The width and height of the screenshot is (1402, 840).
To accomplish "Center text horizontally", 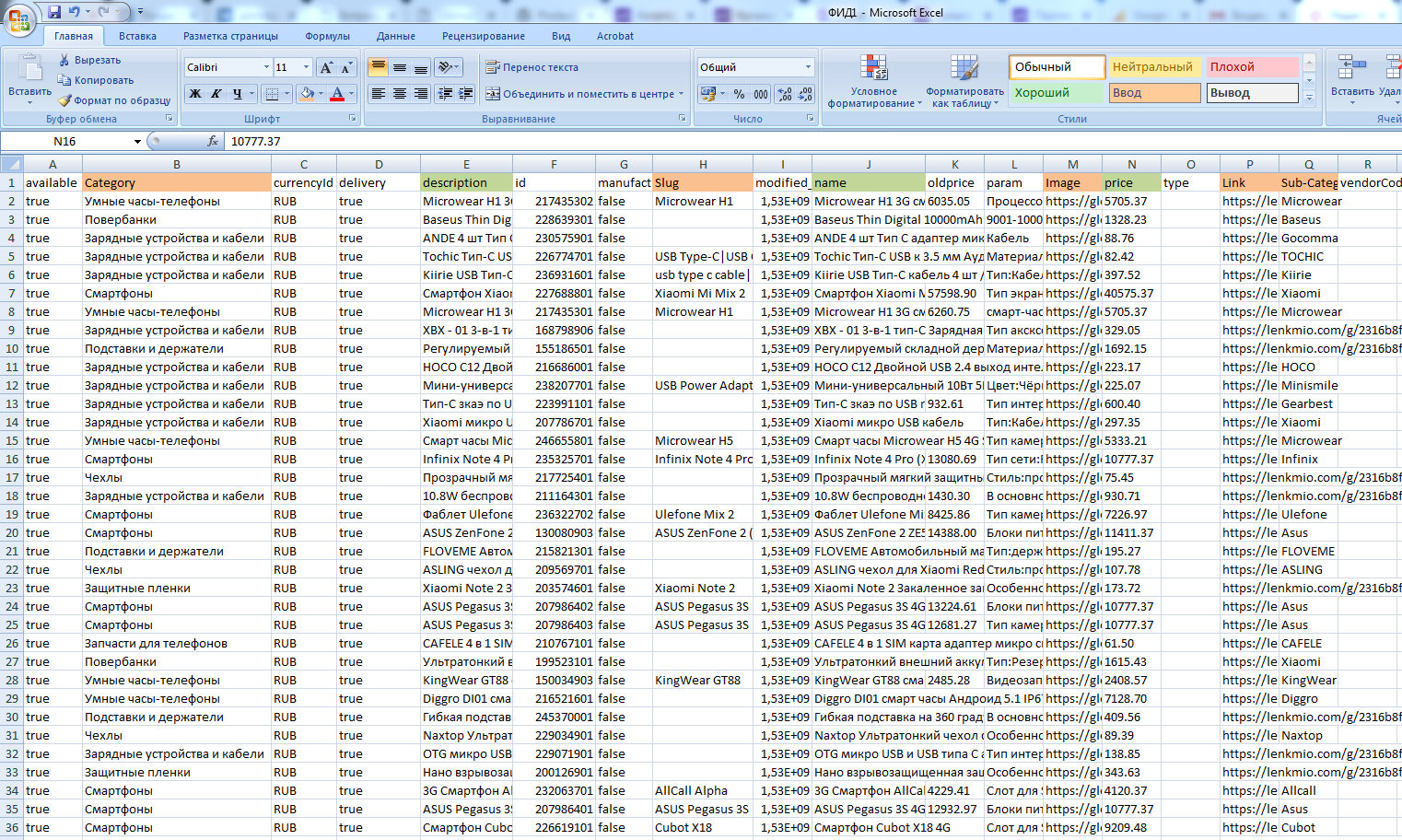I will click(399, 94).
